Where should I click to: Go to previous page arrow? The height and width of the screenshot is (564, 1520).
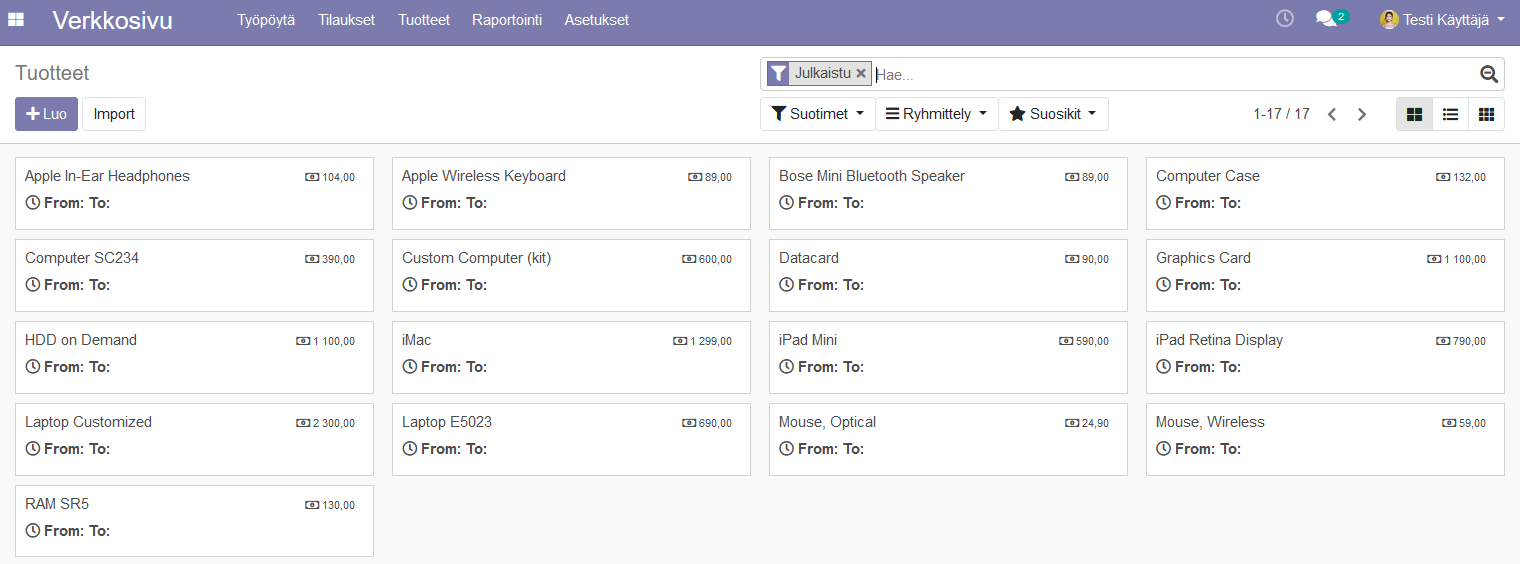coord(1332,114)
